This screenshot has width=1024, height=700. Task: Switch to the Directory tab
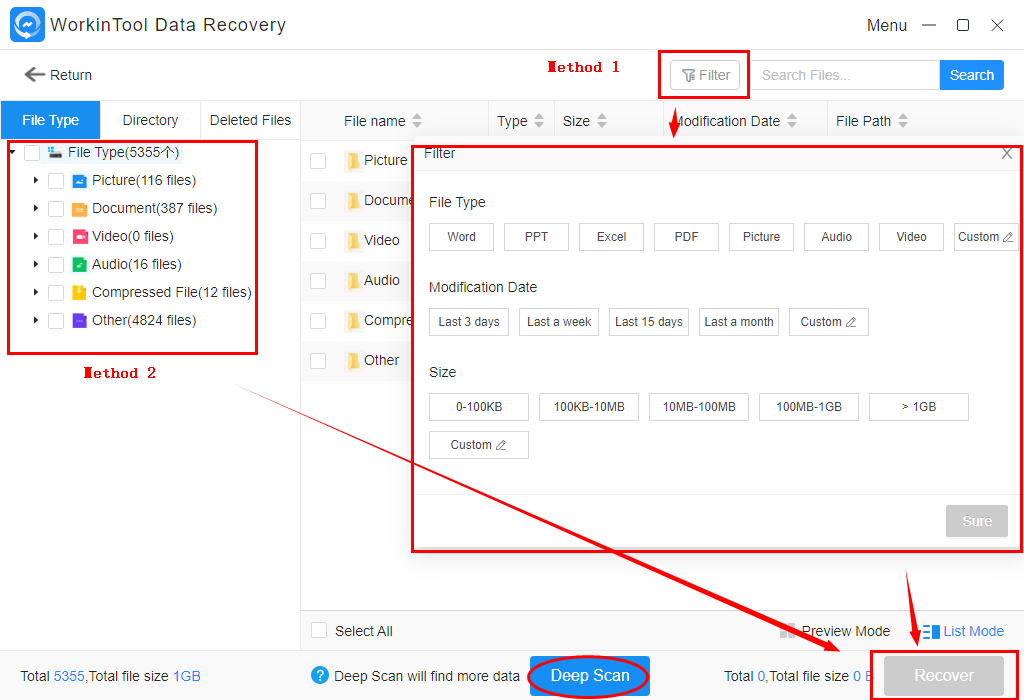(x=150, y=120)
